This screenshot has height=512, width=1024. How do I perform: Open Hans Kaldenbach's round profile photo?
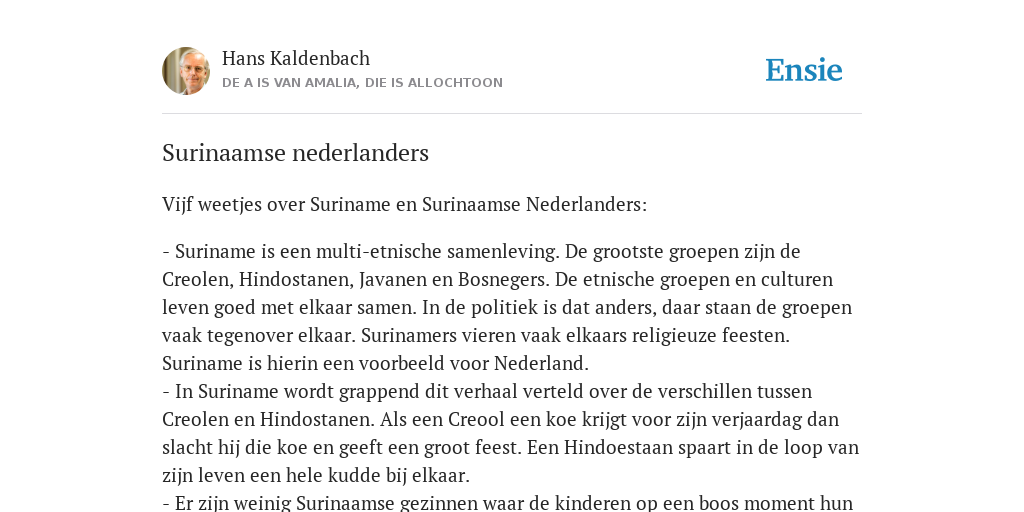(x=186, y=71)
